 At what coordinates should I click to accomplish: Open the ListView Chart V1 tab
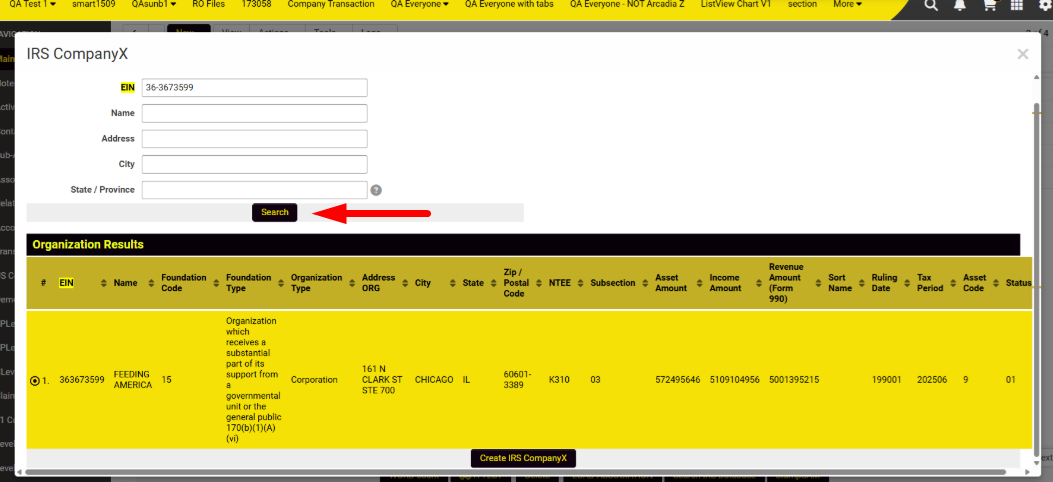point(735,4)
